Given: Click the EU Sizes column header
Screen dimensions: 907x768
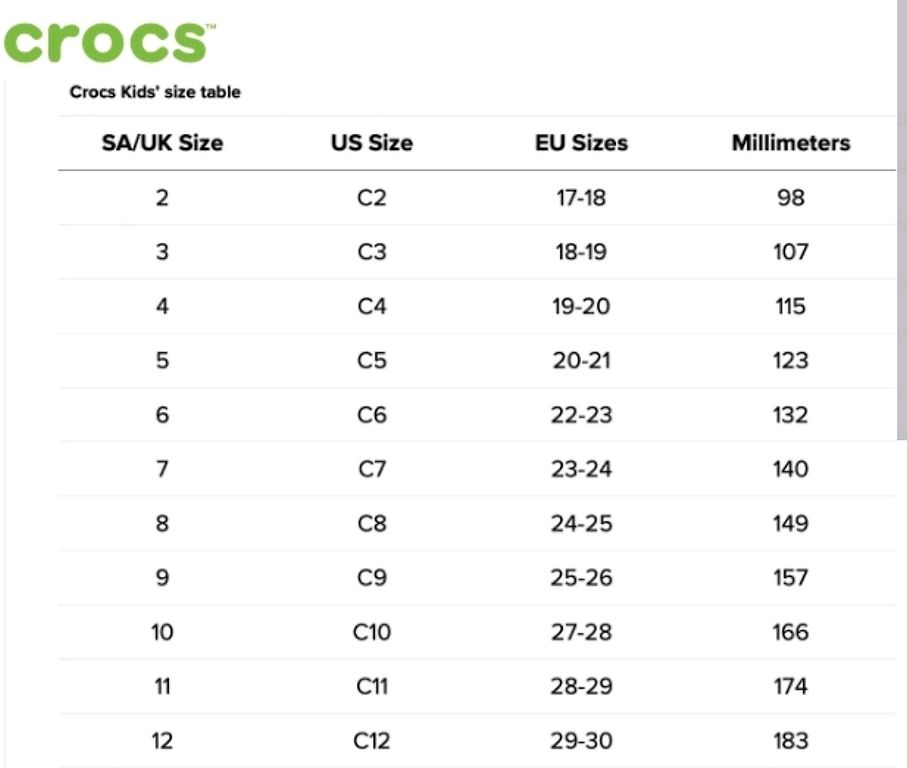Looking at the screenshot, I should (581, 143).
